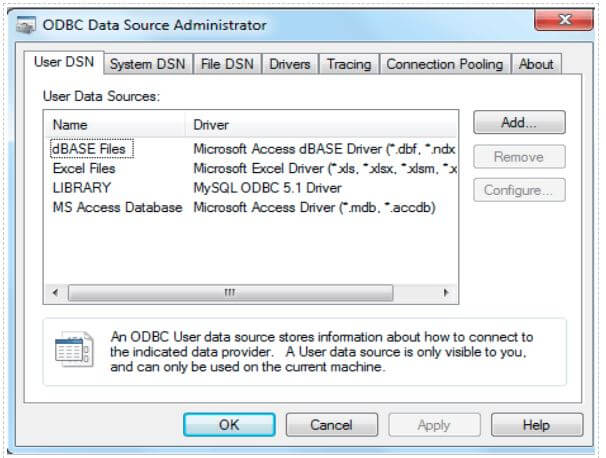Viewport: 606px width, 458px height.
Task: Open the About tab
Action: click(x=536, y=64)
